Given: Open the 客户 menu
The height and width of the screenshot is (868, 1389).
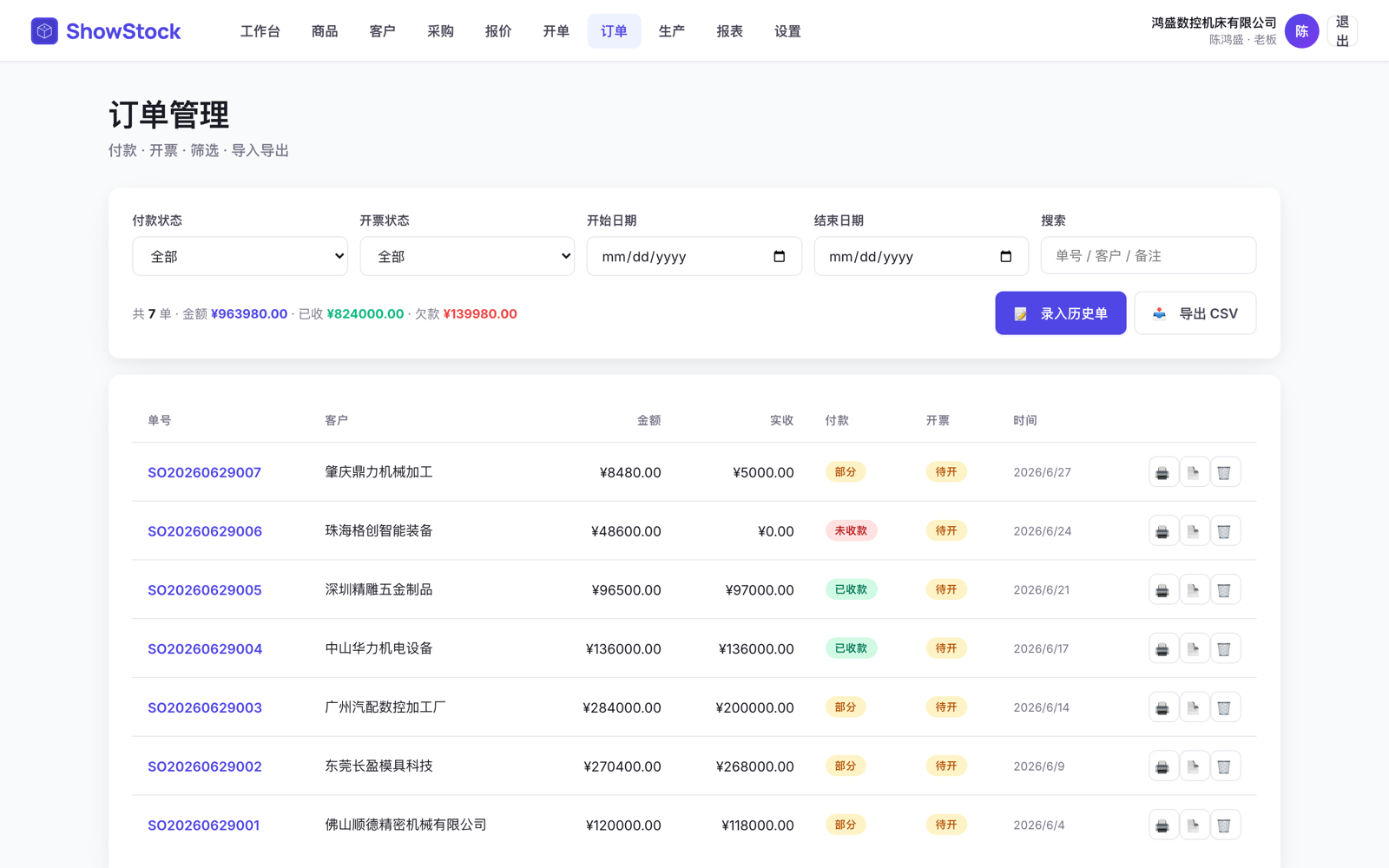Looking at the screenshot, I should pos(383,31).
